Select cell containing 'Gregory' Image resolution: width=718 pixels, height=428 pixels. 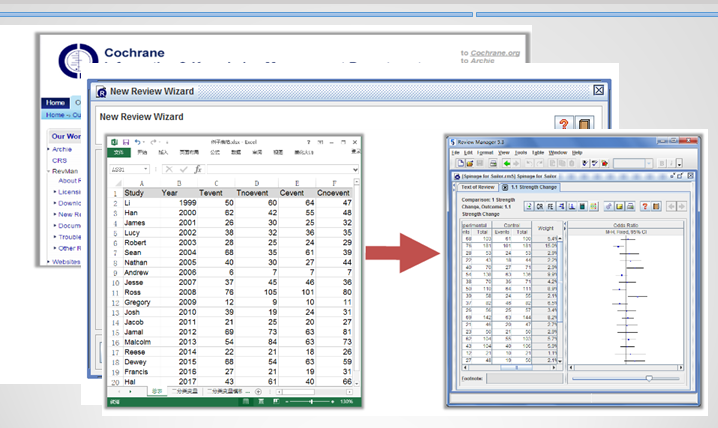click(x=140, y=303)
